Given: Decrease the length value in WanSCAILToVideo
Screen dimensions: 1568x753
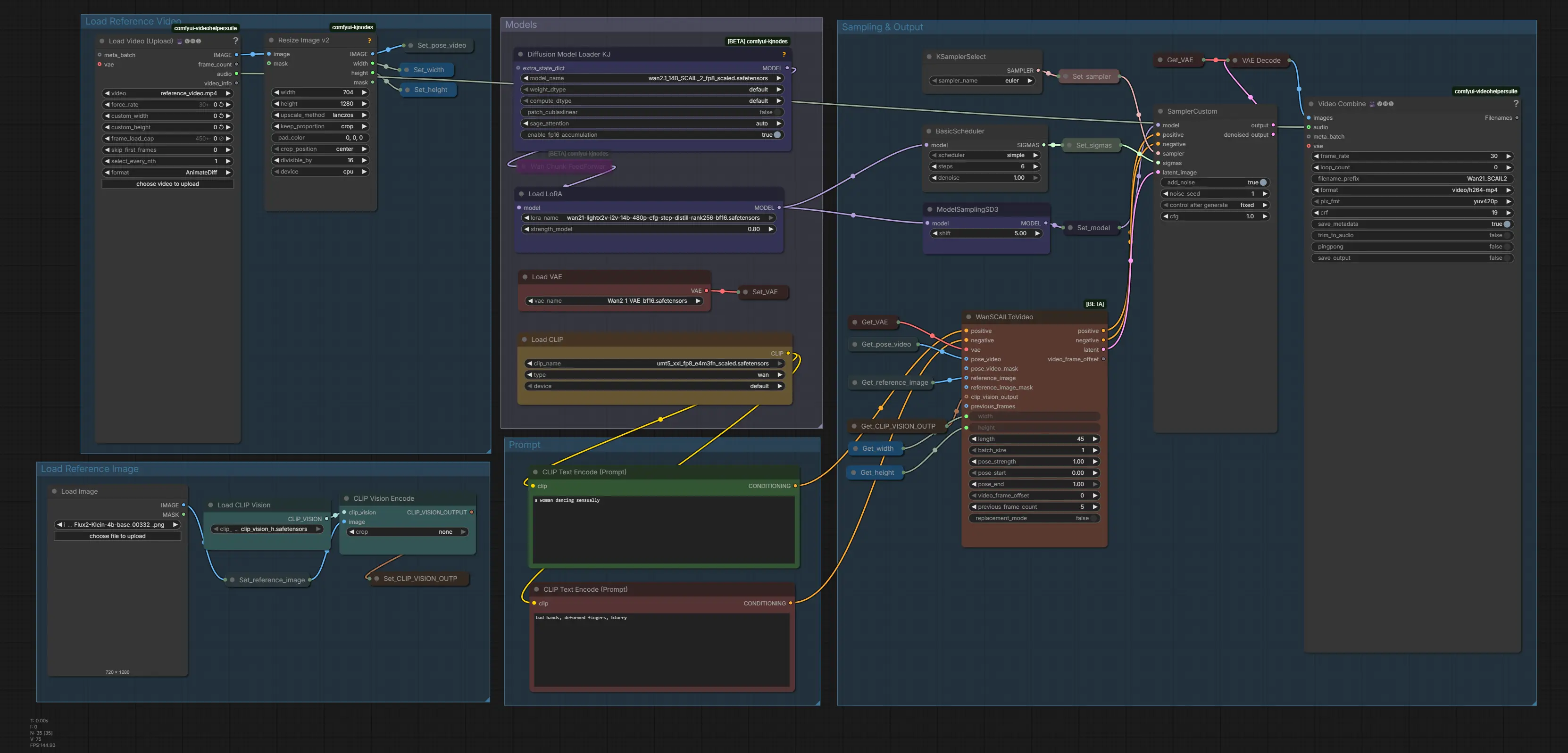Looking at the screenshot, I should [x=974, y=439].
